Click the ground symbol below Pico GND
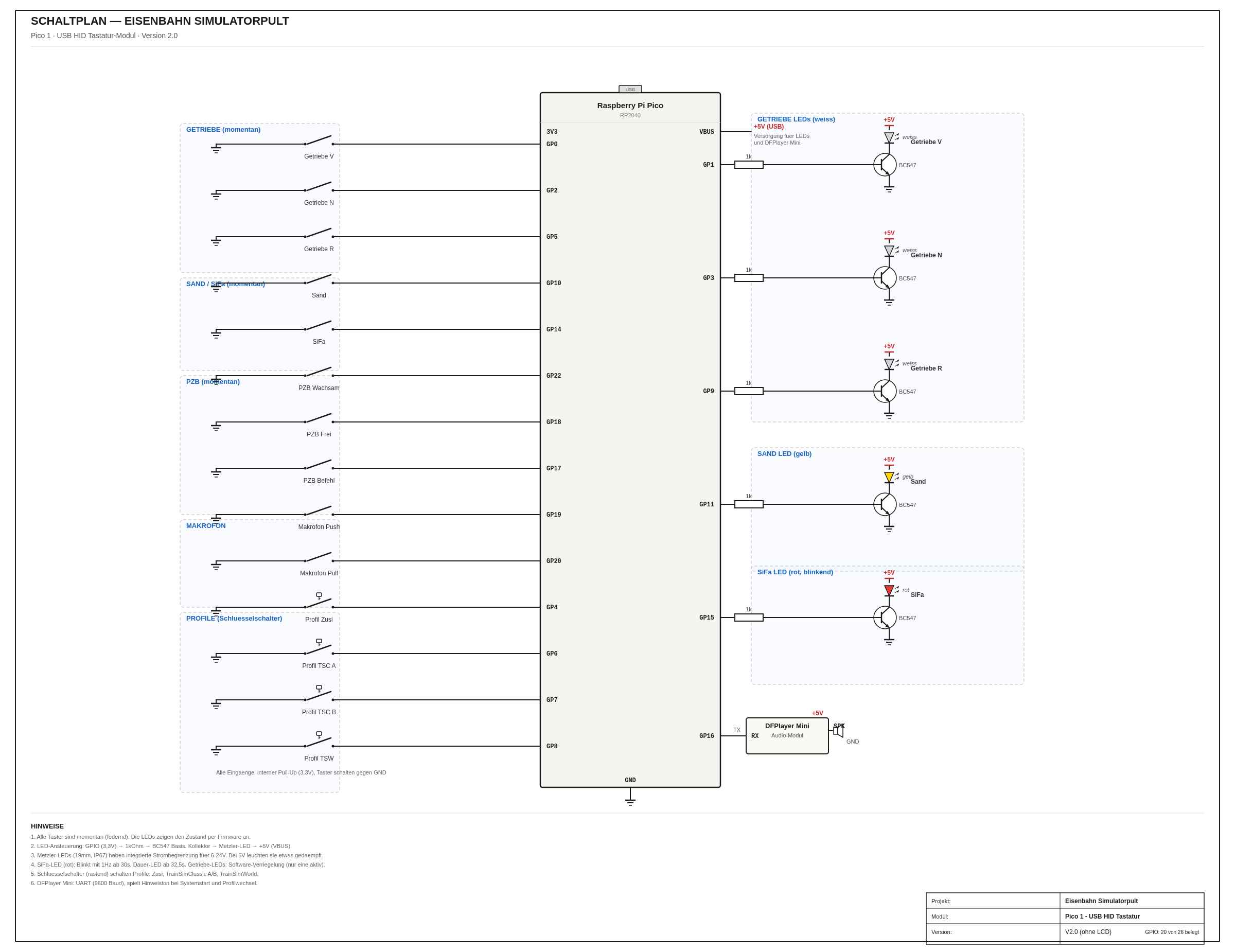 point(630,802)
